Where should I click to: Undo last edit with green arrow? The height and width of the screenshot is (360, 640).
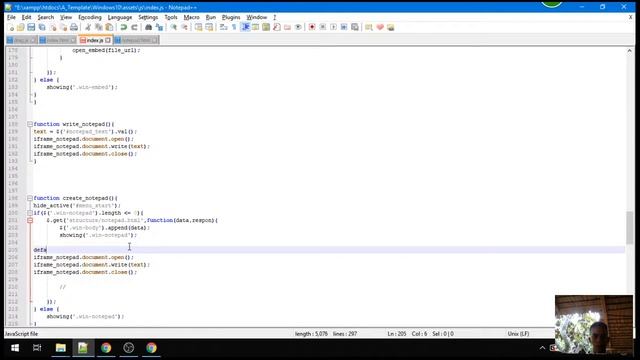coord(123,27)
